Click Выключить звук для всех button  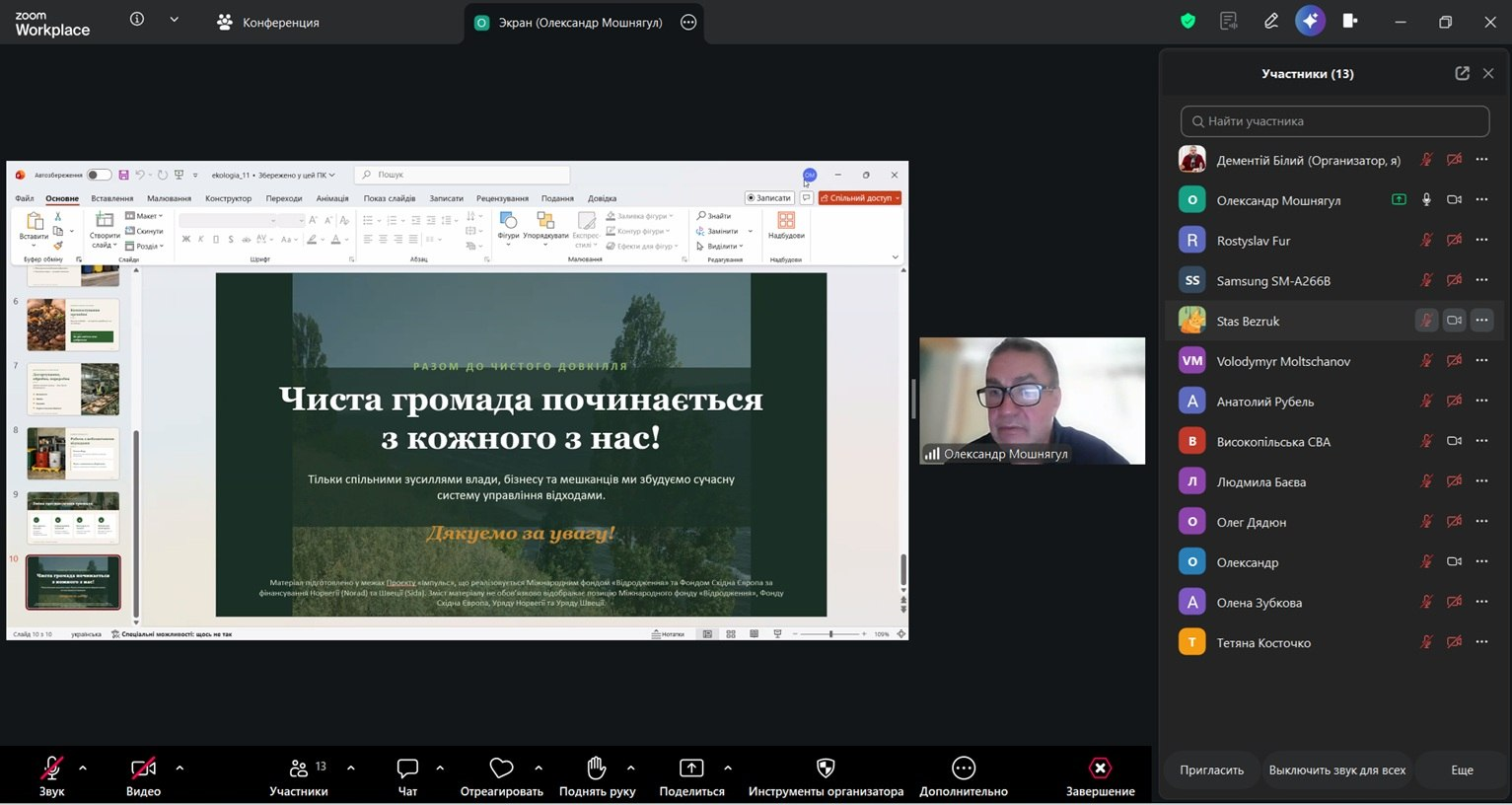click(1337, 769)
